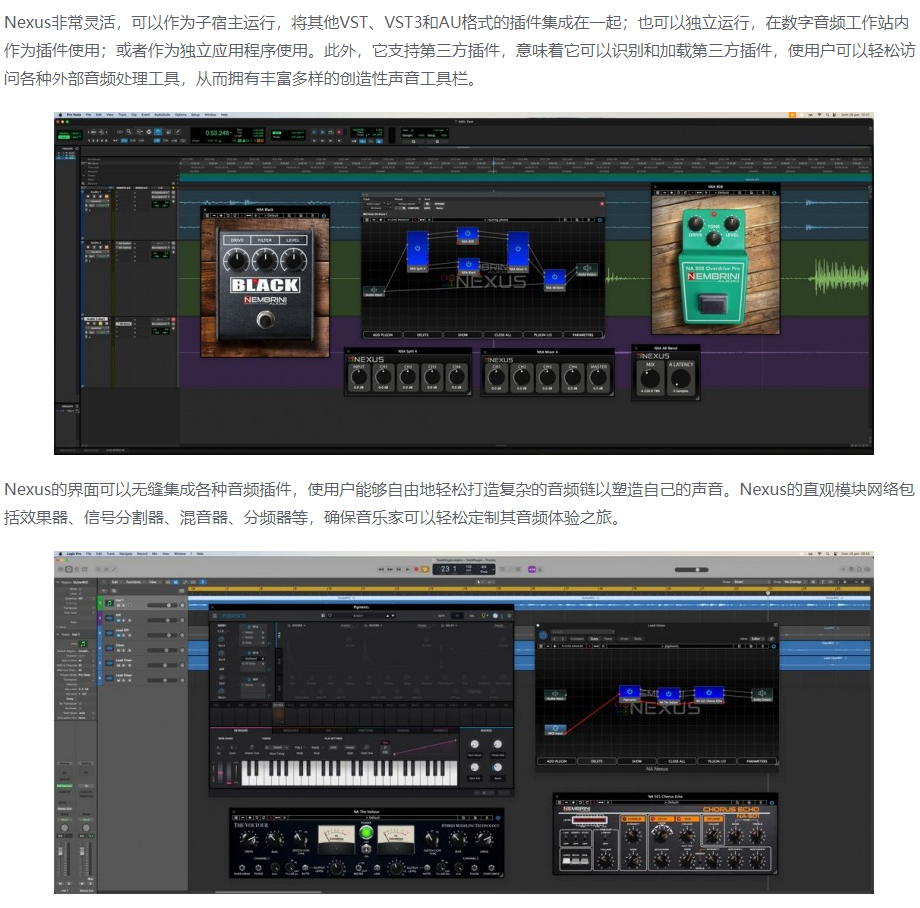Toggle the REVERB button on the Chorus Echo plugin

point(712,819)
